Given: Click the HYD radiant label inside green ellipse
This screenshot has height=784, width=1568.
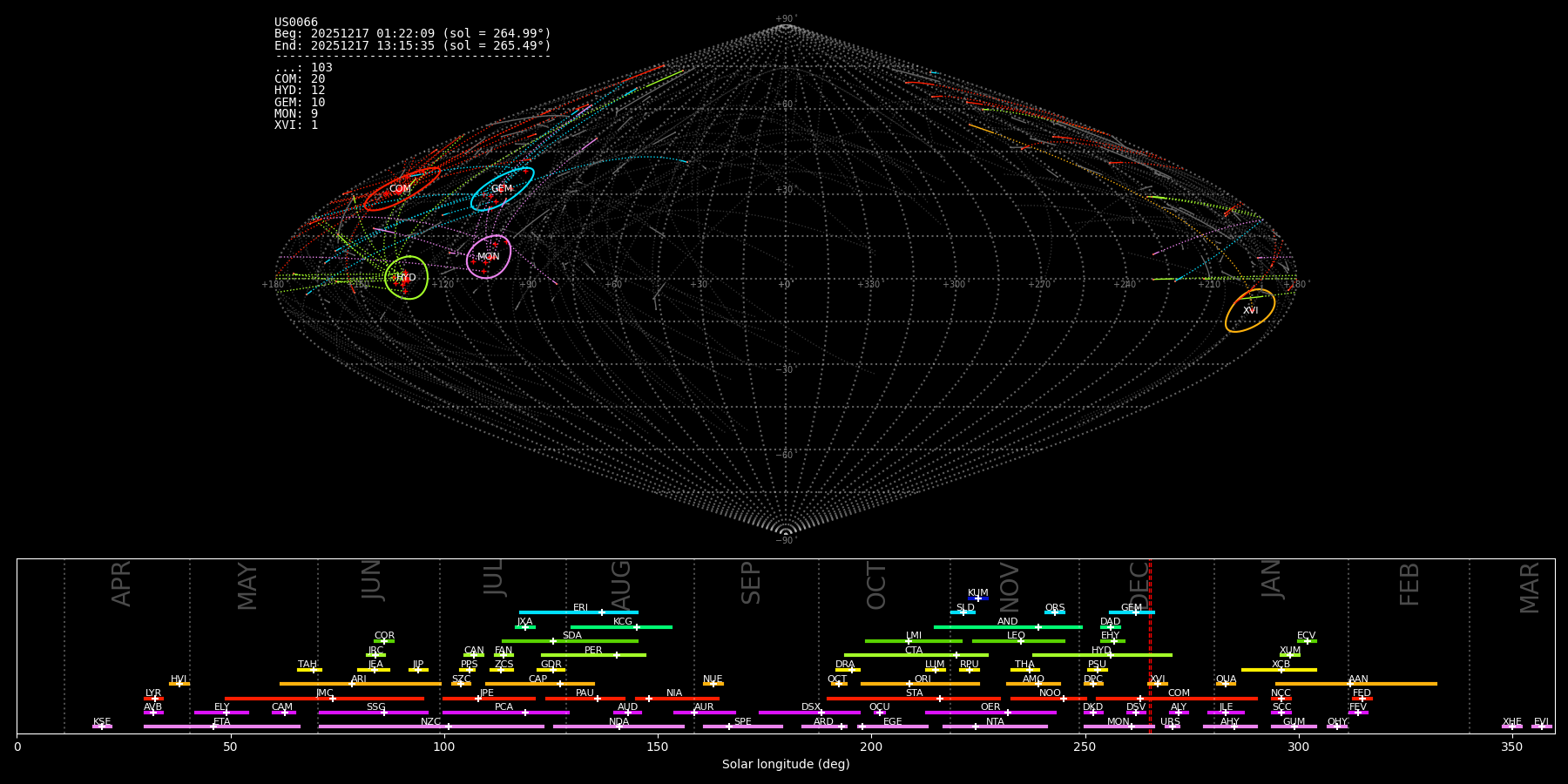Looking at the screenshot, I should pos(406,278).
